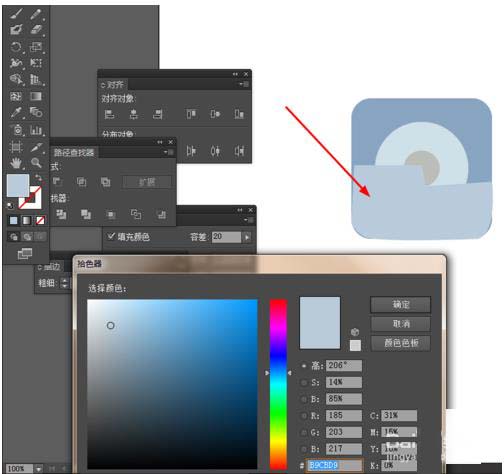Select the Eyedropper tool
The image size is (504, 474).
16,112
